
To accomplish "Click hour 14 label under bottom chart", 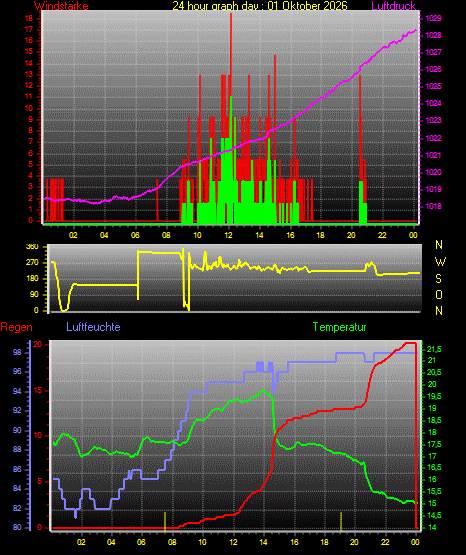I will click(263, 542).
